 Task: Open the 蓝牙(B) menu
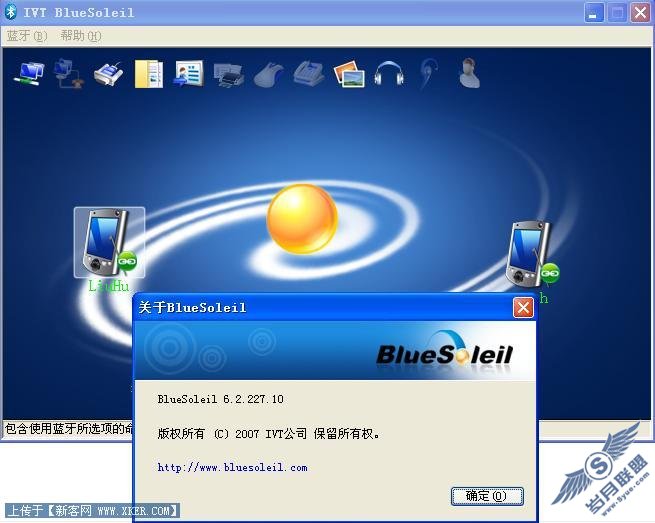[x=27, y=36]
